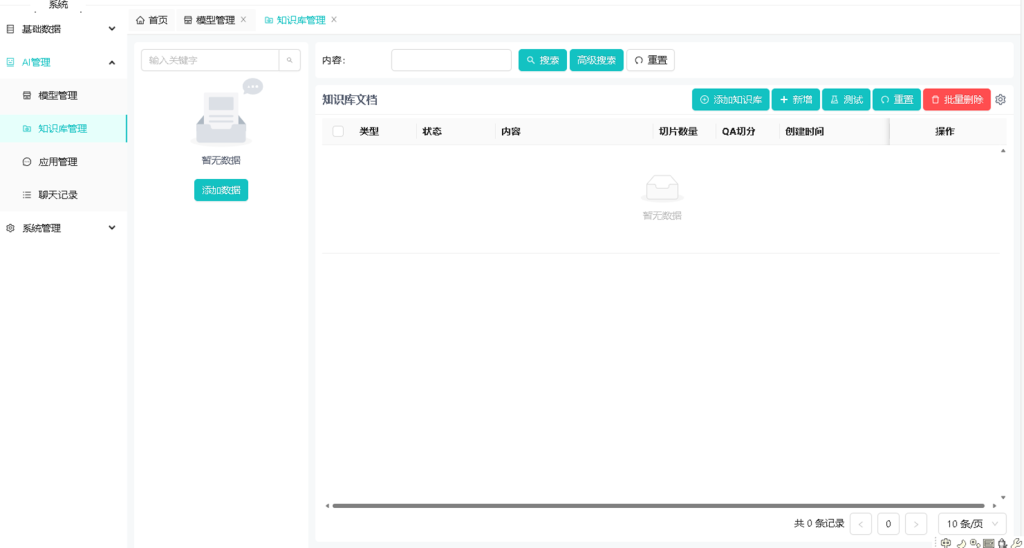Viewport: 1024px width, 548px height.
Task: Click the IME moon icon
Action: point(961,543)
